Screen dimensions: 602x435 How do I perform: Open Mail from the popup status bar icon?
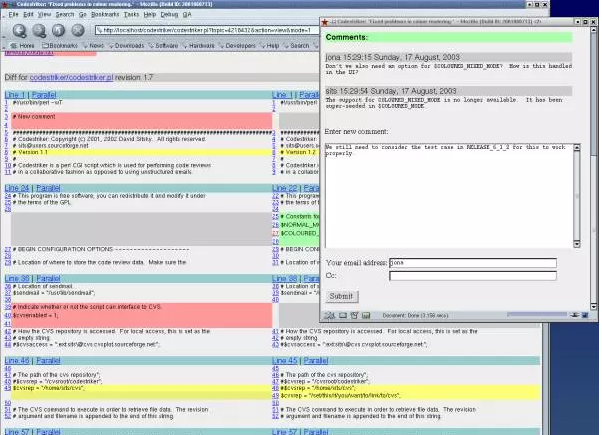[342, 316]
